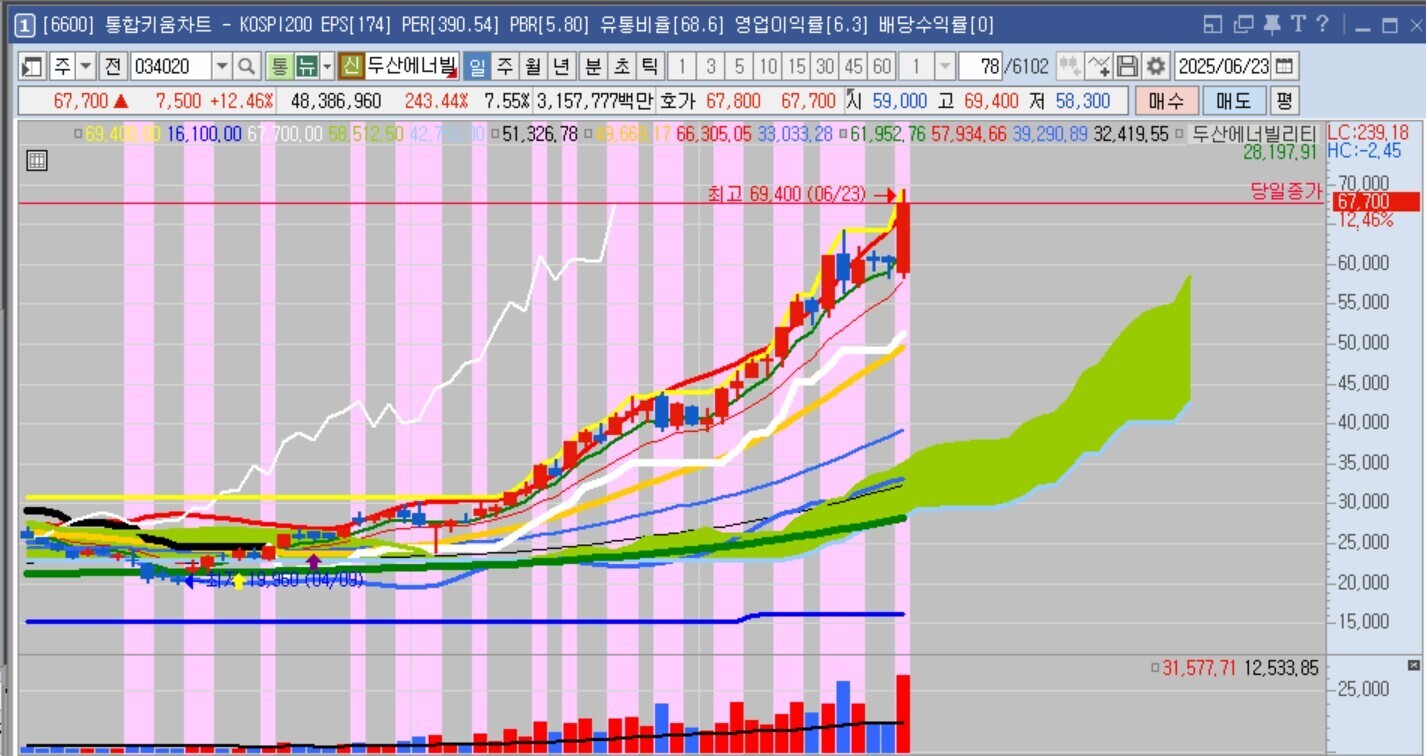Click the 평 button
This screenshot has width=1426, height=756.
click(1283, 101)
